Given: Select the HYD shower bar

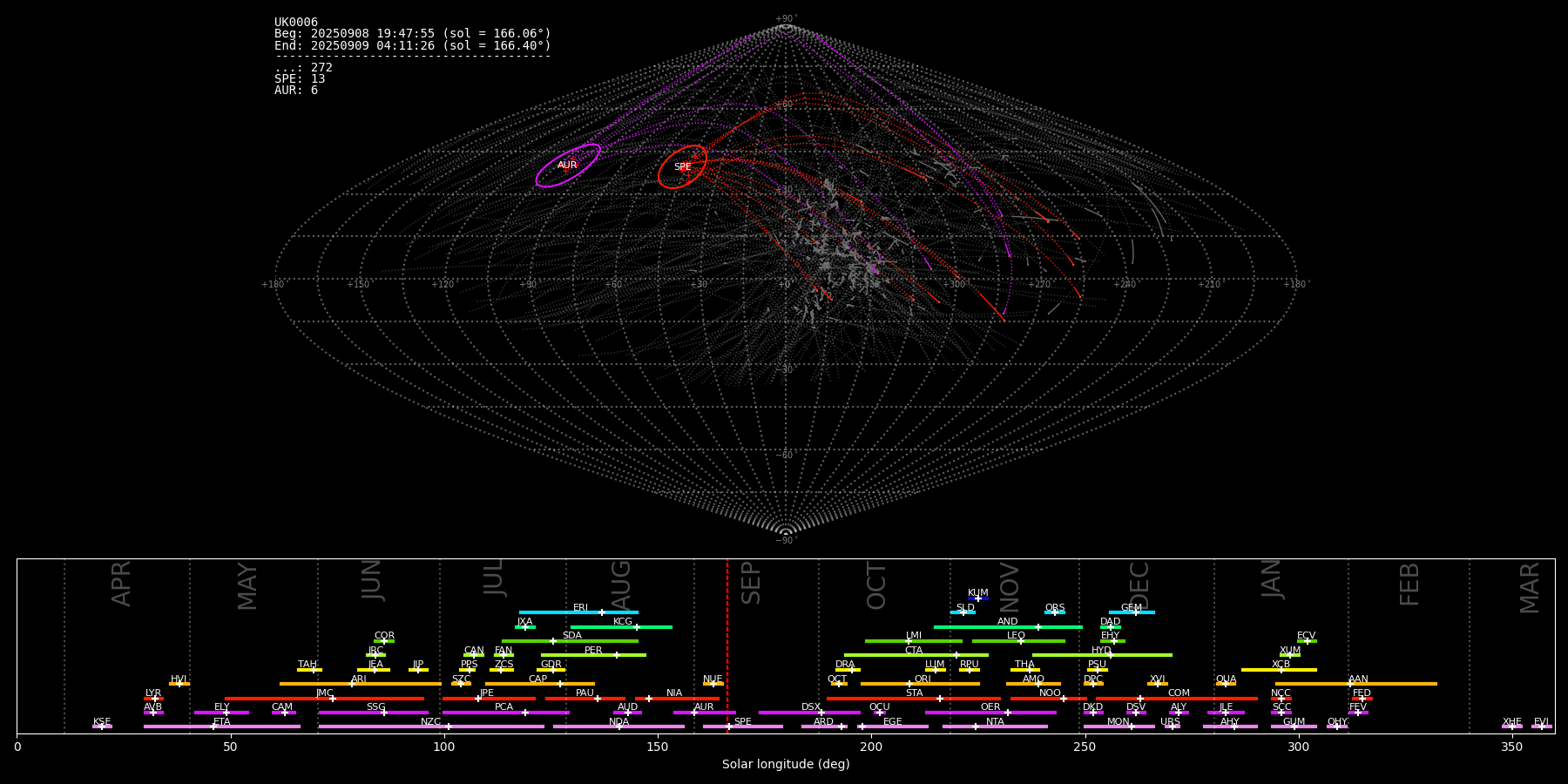Looking at the screenshot, I should pyautogui.click(x=1102, y=655).
